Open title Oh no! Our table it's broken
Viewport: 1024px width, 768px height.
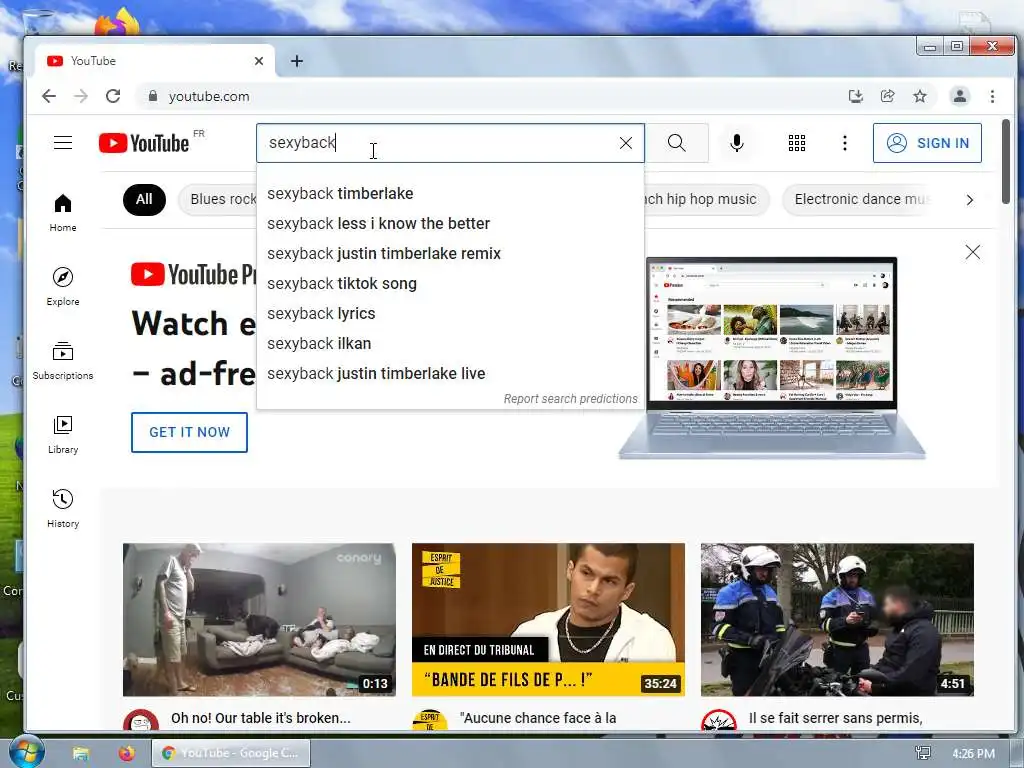point(261,718)
